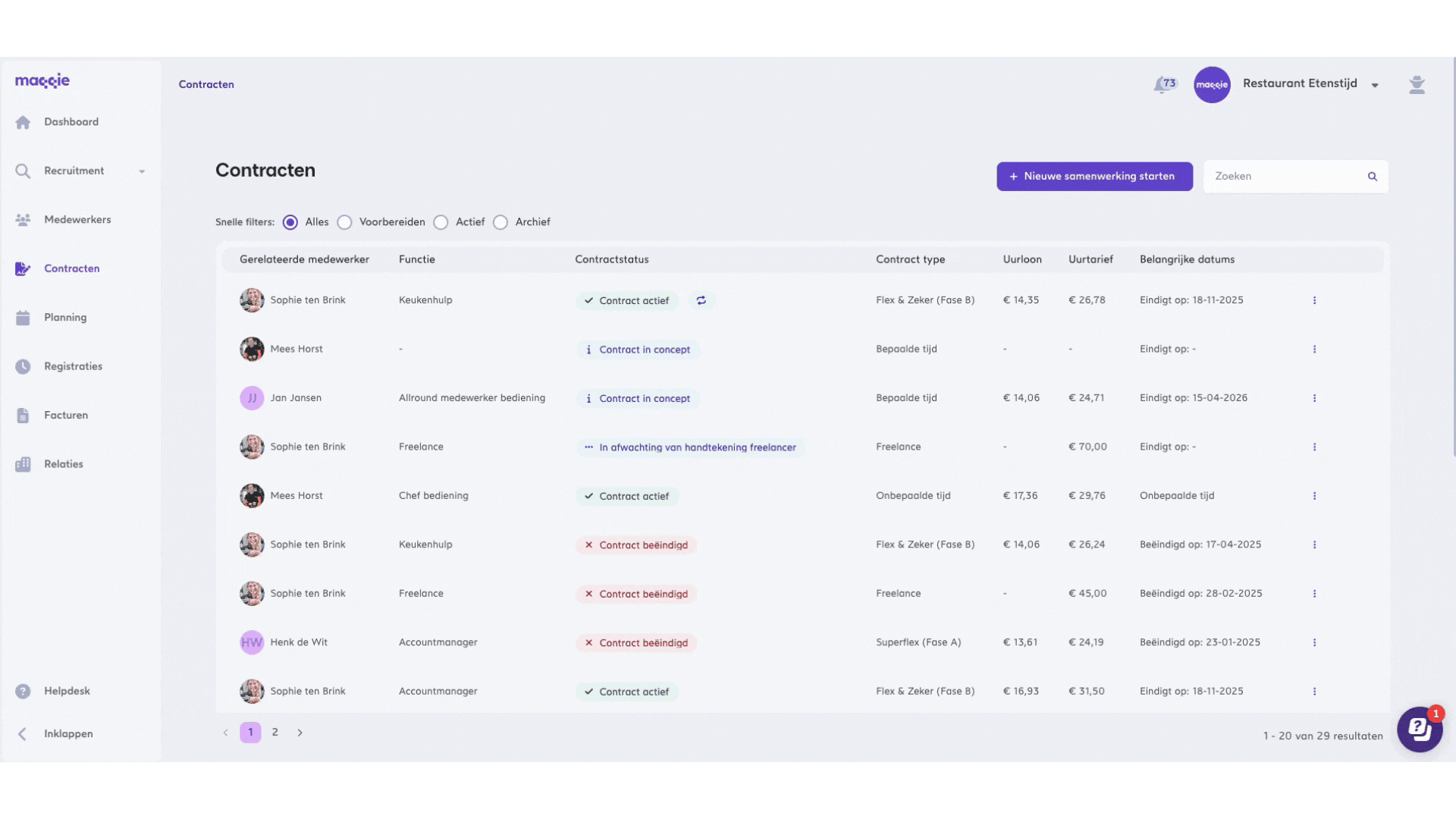The height and width of the screenshot is (819, 1456).
Task: Click the user profile icon top right
Action: pyautogui.click(x=1417, y=85)
